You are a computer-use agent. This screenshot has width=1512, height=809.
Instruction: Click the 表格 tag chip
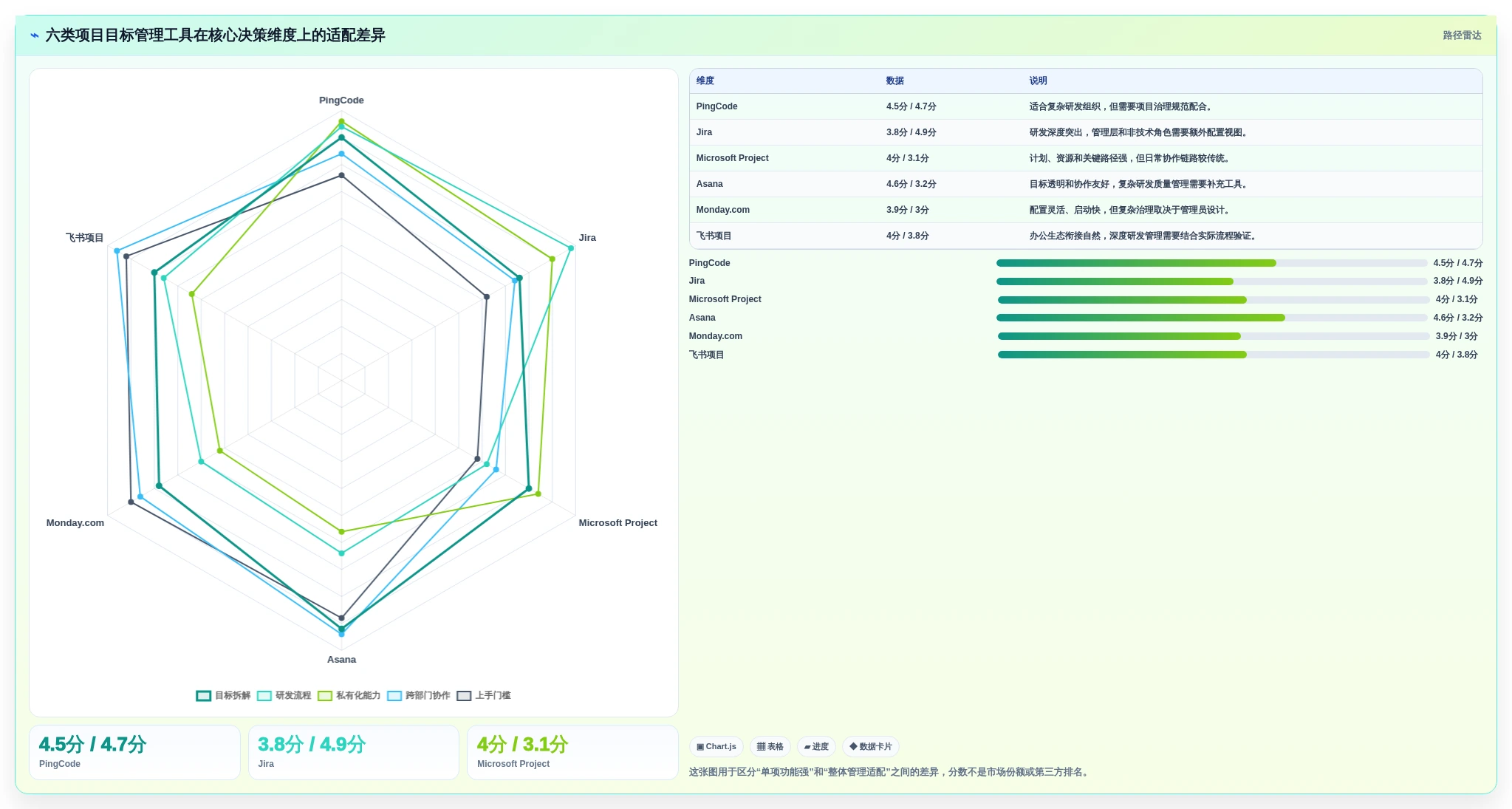click(770, 746)
